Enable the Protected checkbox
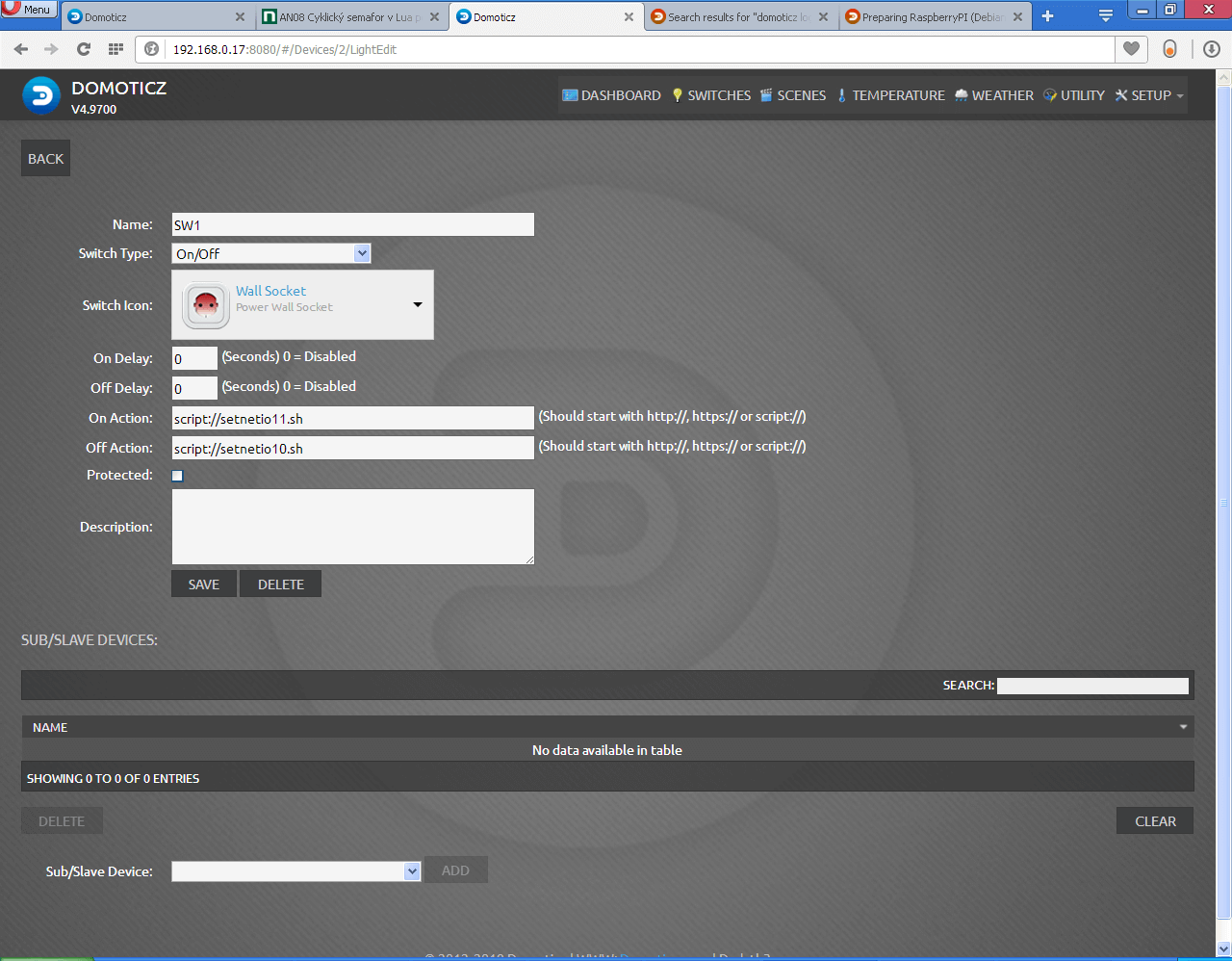The height and width of the screenshot is (961, 1232). pyautogui.click(x=177, y=476)
